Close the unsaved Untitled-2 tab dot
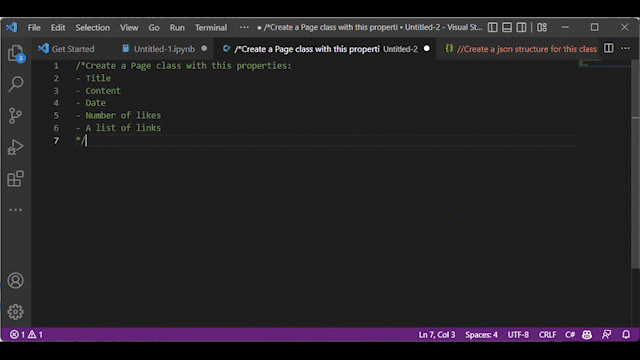Screen dimensions: 640x360 pos(427,49)
